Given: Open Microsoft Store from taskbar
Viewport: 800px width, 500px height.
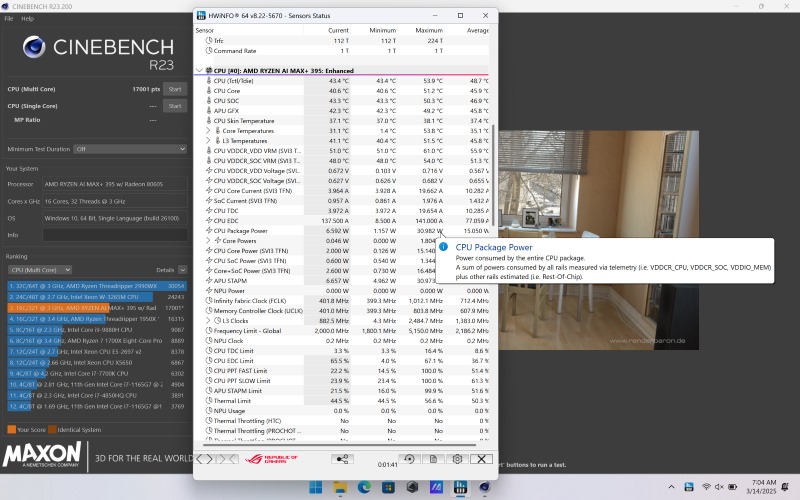Looking at the screenshot, I should pyautogui.click(x=388, y=487).
